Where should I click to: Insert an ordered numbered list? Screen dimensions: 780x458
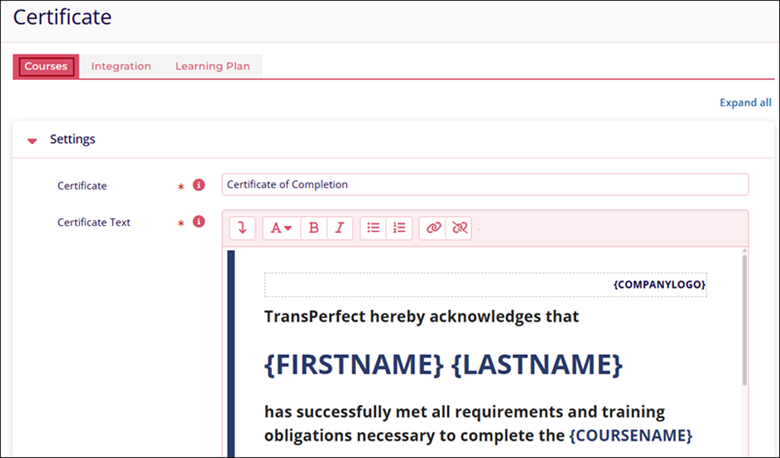click(399, 228)
